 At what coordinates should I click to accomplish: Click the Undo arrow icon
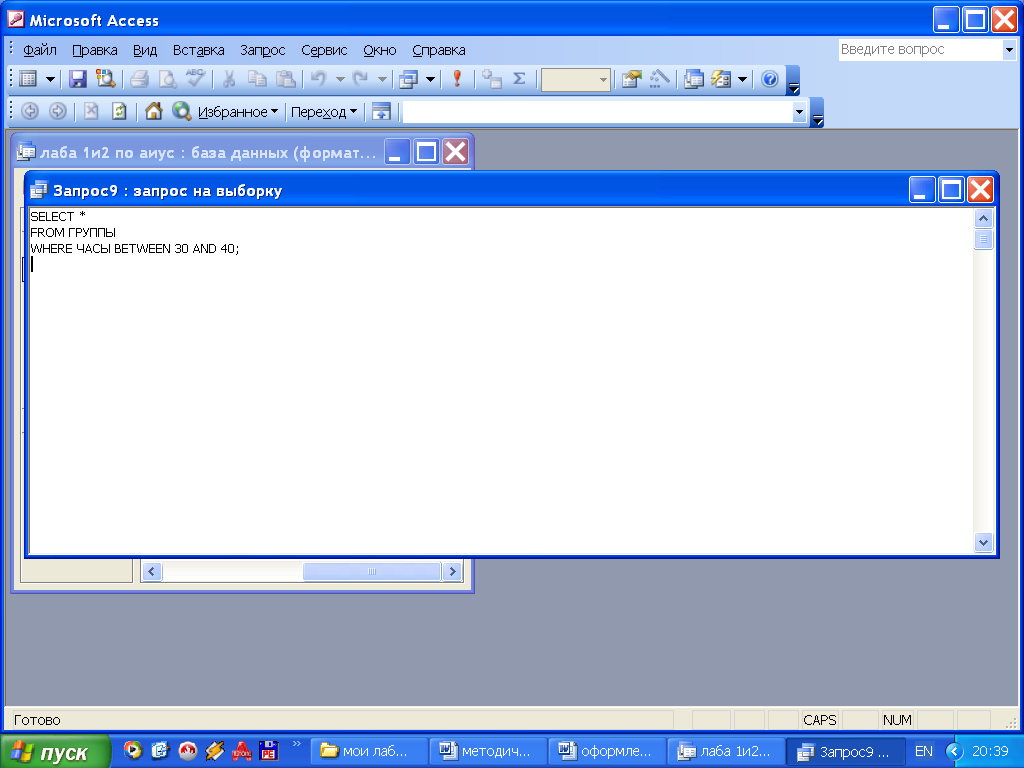tap(319, 80)
